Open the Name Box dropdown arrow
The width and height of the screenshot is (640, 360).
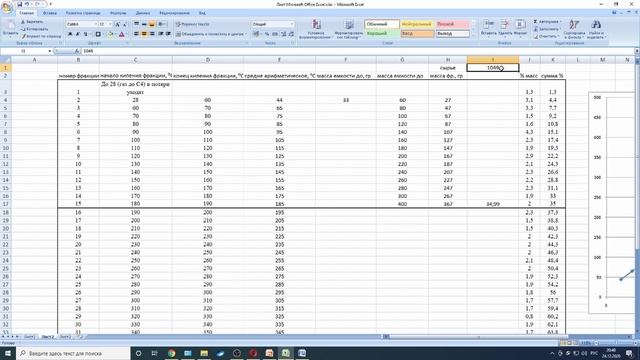click(x=49, y=51)
